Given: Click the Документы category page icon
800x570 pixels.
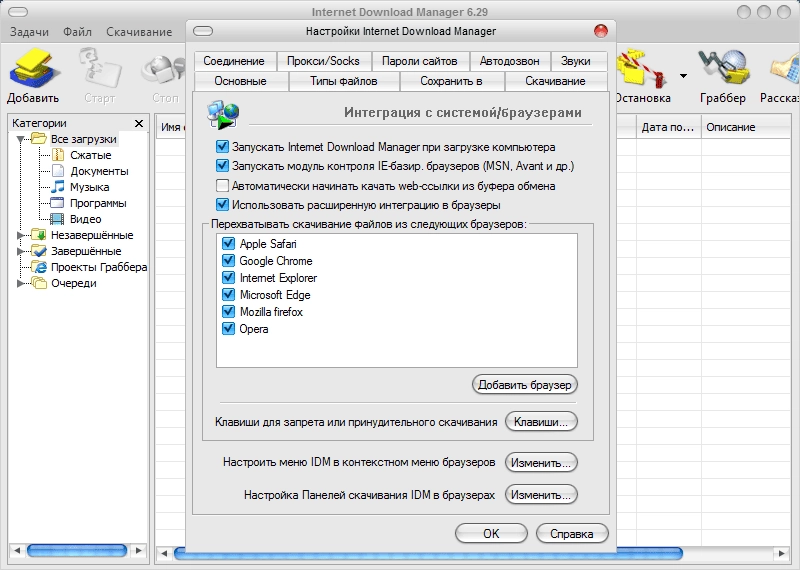Looking at the screenshot, I should pos(58,171).
